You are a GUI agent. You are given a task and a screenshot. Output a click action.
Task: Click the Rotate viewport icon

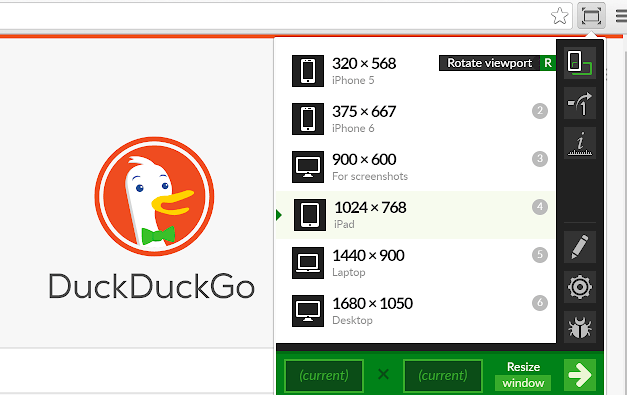point(580,63)
